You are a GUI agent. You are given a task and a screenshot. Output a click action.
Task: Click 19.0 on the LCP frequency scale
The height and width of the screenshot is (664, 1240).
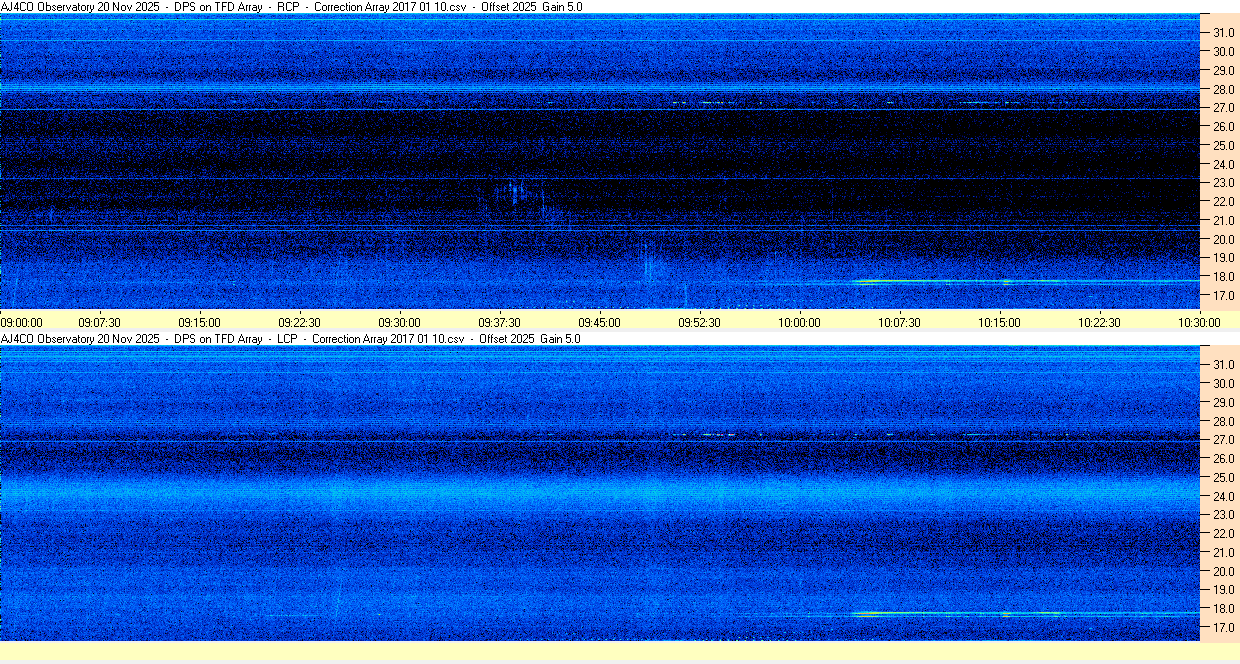1223,591
